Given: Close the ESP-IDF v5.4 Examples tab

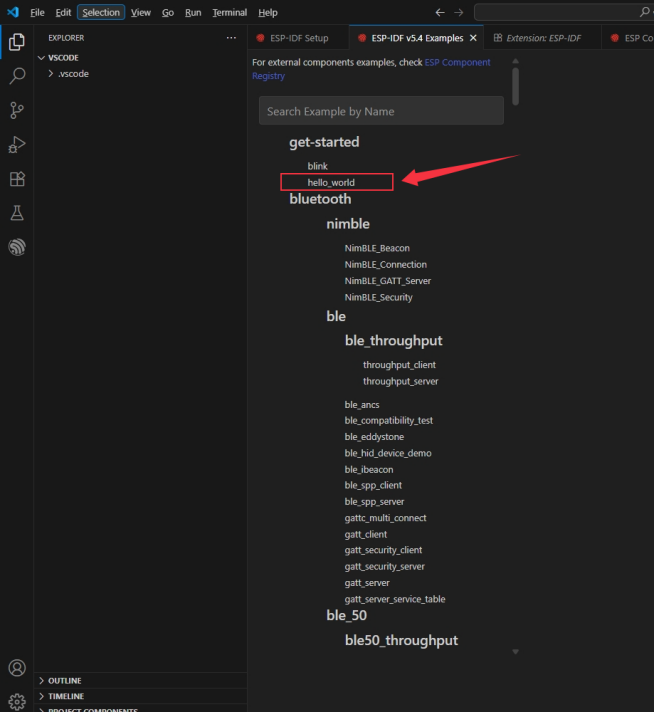Looking at the screenshot, I should click(473, 38).
